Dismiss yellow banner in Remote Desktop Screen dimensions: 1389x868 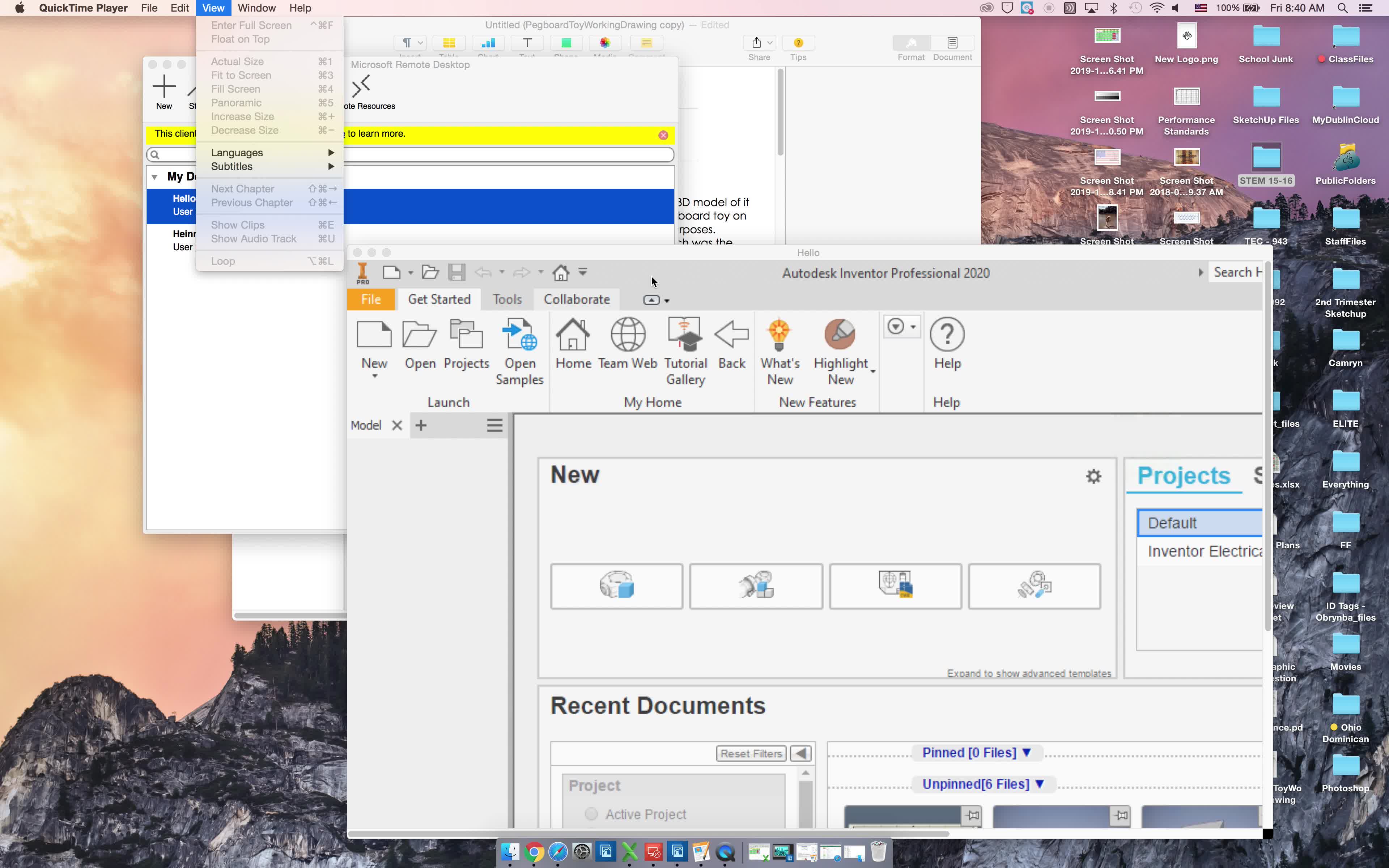pos(663,135)
